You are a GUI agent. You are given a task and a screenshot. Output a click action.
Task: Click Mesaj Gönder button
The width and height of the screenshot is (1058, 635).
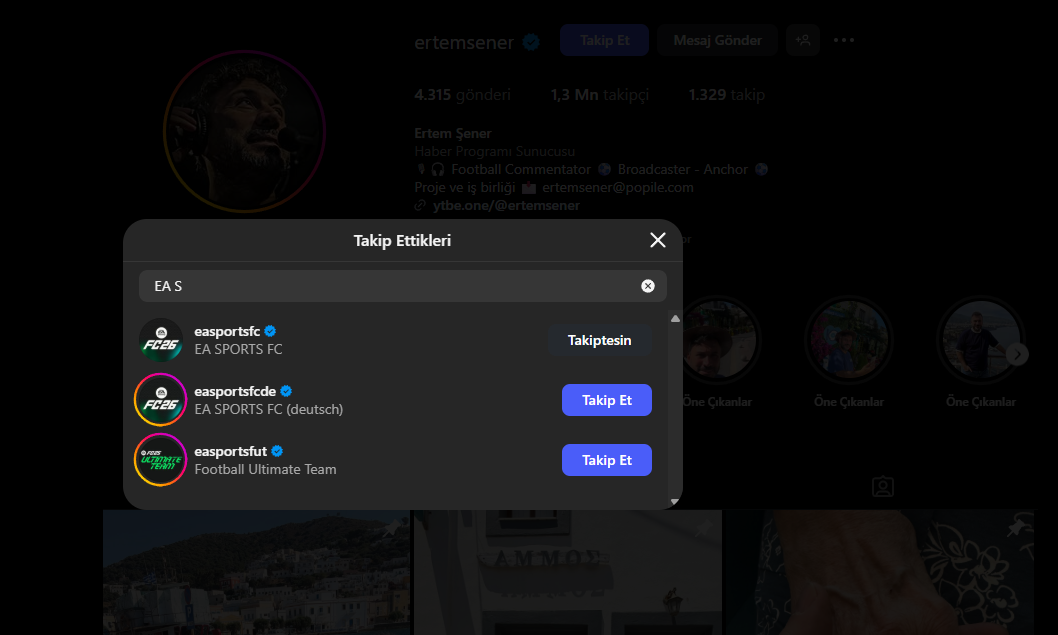(x=717, y=40)
